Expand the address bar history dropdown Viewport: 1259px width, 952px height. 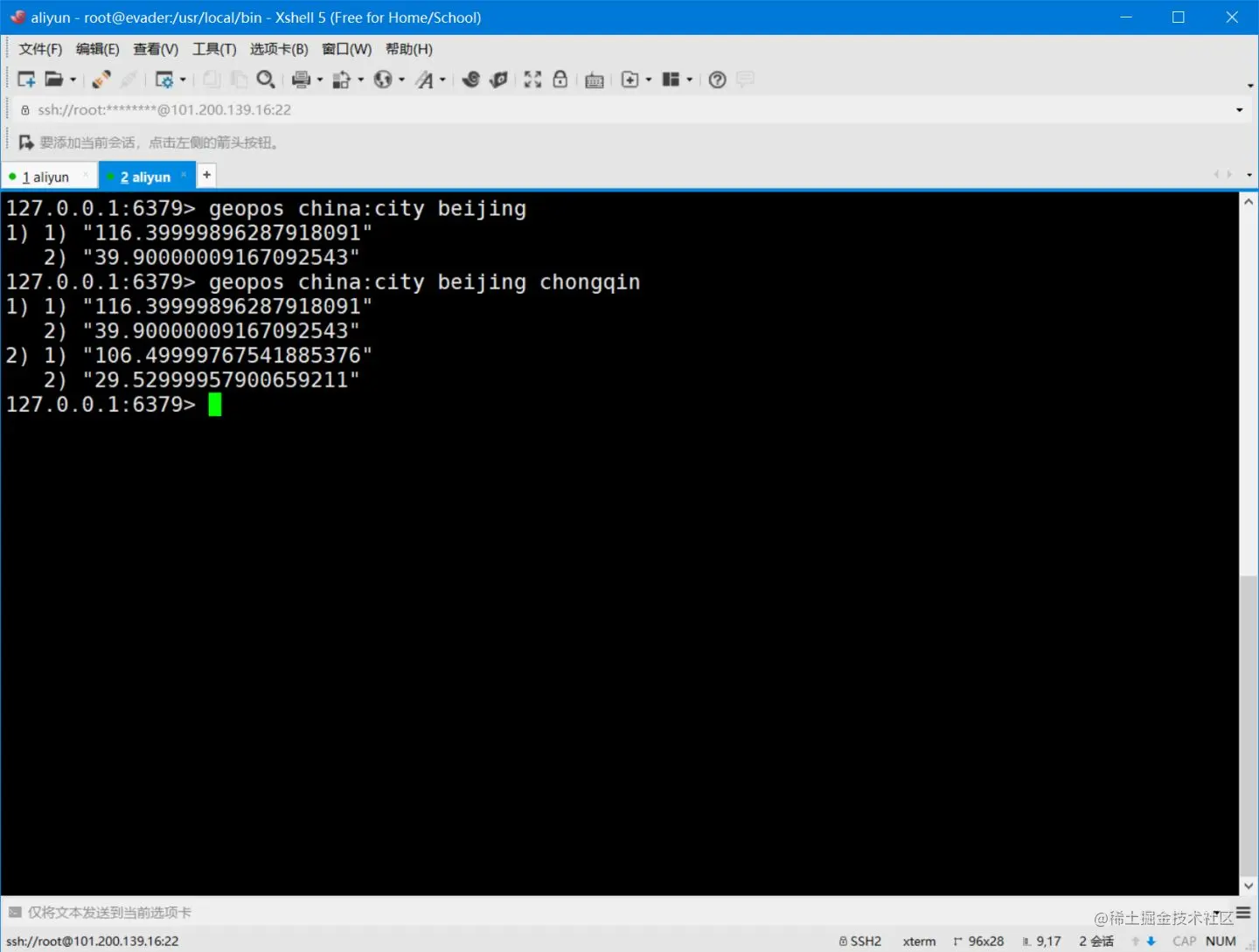(1239, 110)
